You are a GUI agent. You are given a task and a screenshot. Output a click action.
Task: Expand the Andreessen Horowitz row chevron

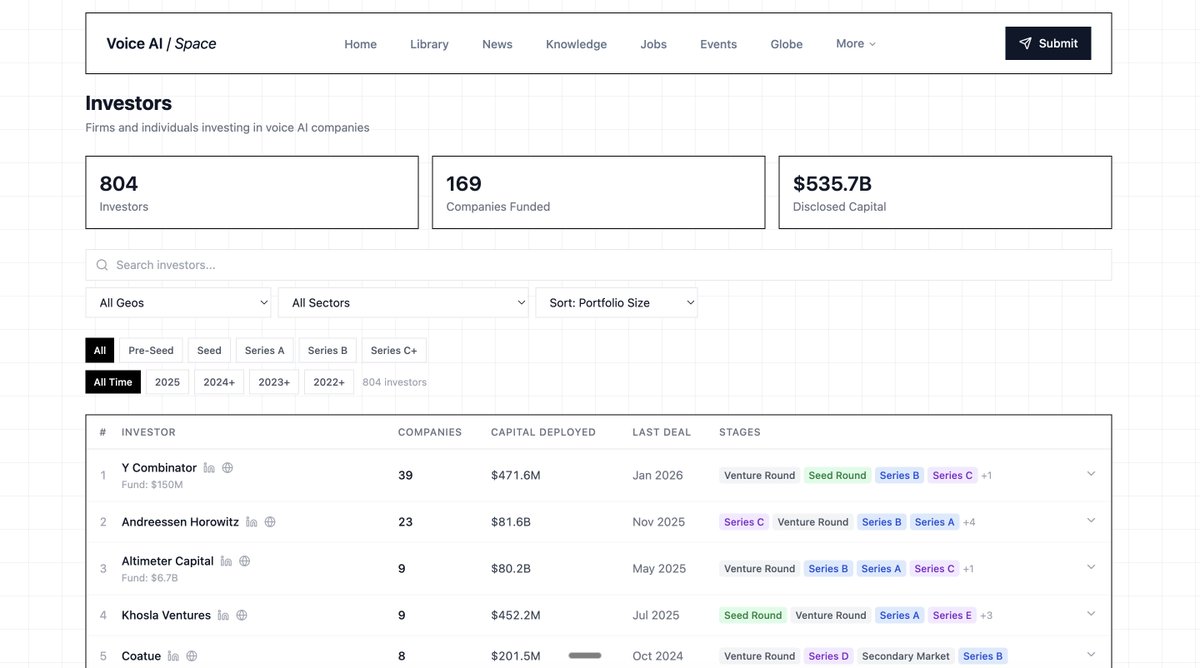click(1091, 521)
